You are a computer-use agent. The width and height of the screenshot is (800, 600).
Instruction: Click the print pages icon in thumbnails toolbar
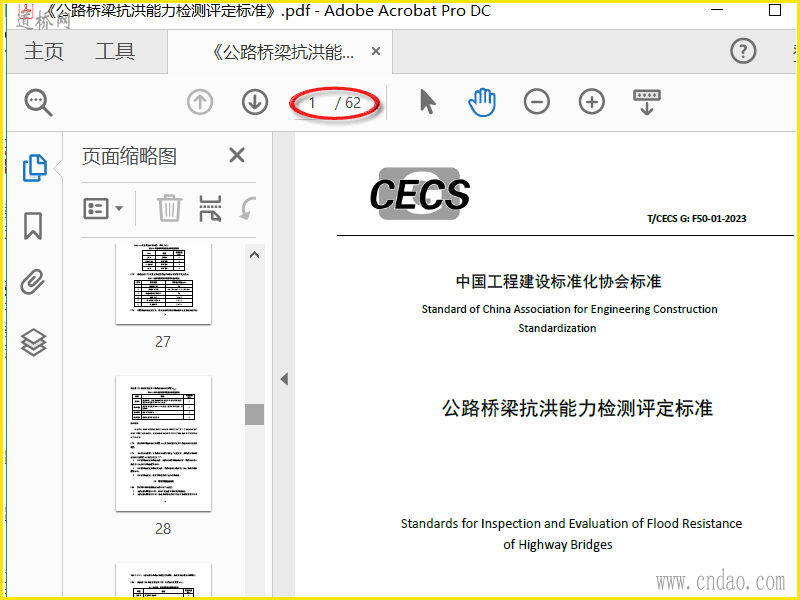click(210, 208)
